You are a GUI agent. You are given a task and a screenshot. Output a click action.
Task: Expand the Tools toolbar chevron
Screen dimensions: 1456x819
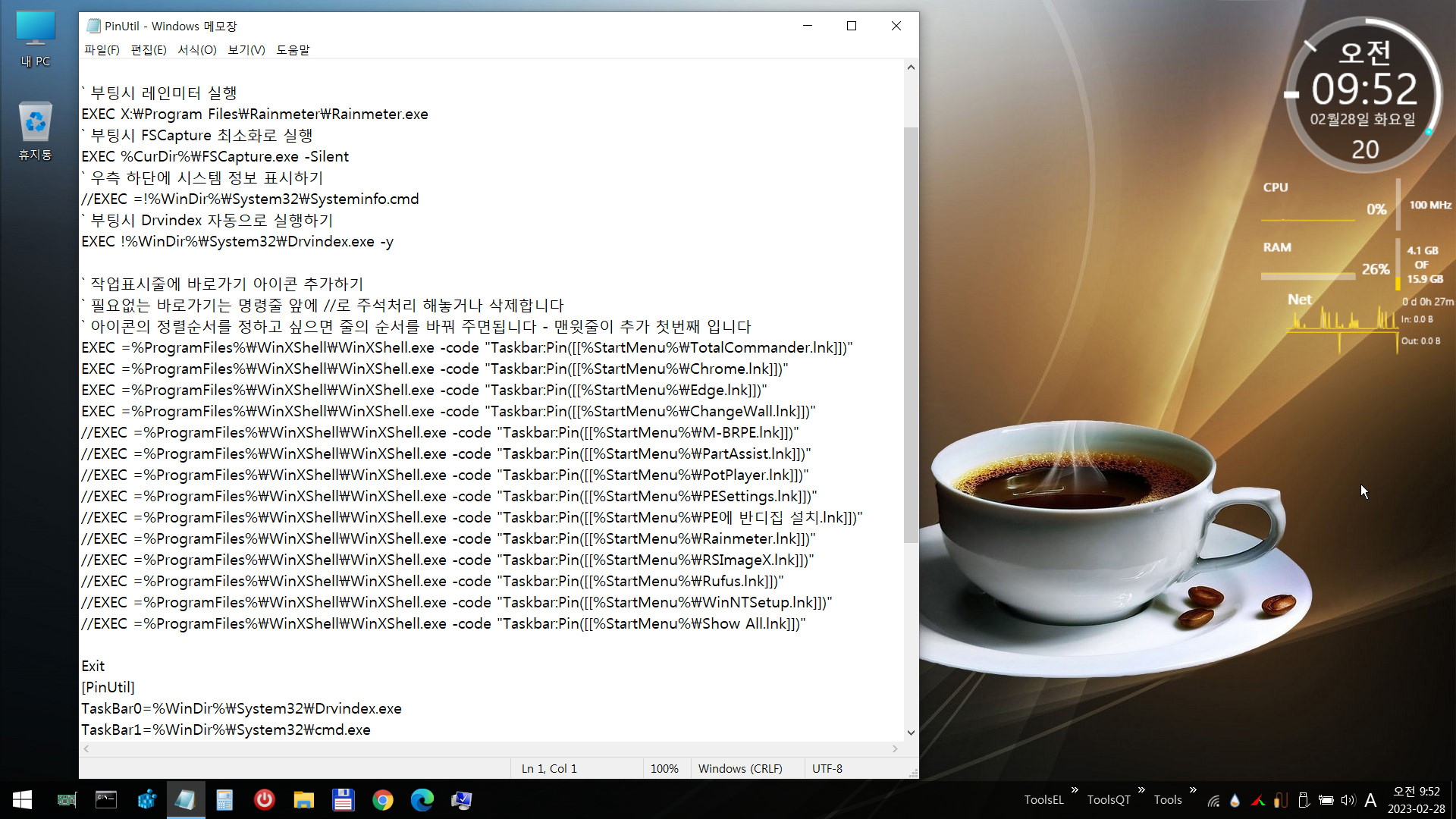[1193, 790]
